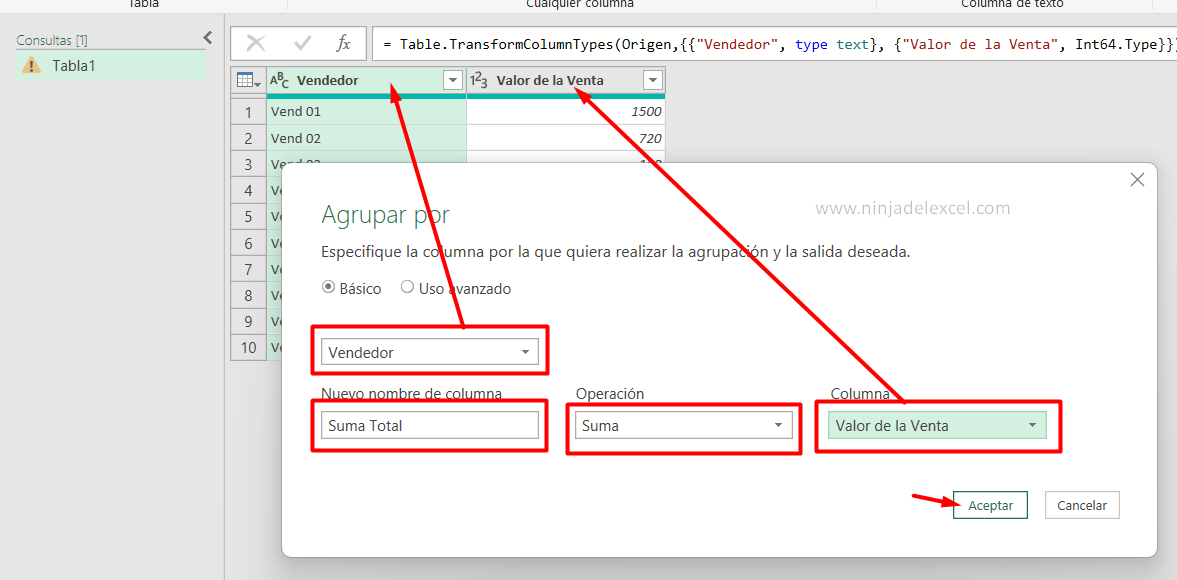Open the Valor de la Venta header filter arrow

pyautogui.click(x=653, y=80)
